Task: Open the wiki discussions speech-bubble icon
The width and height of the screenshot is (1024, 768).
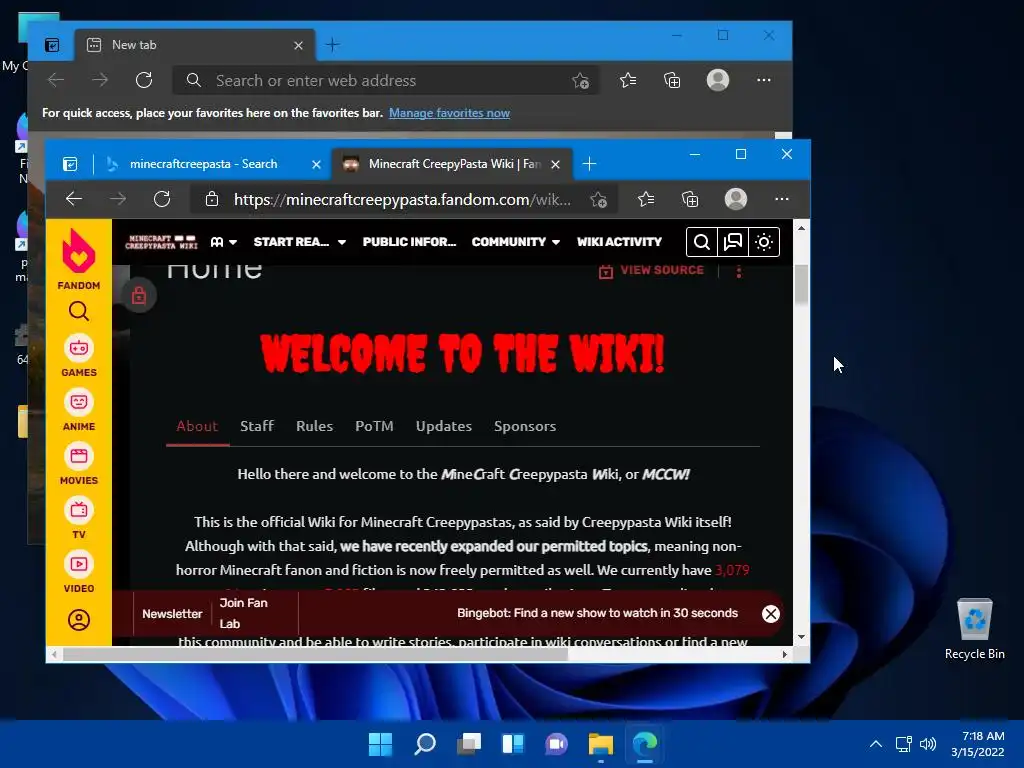Action: 733,242
